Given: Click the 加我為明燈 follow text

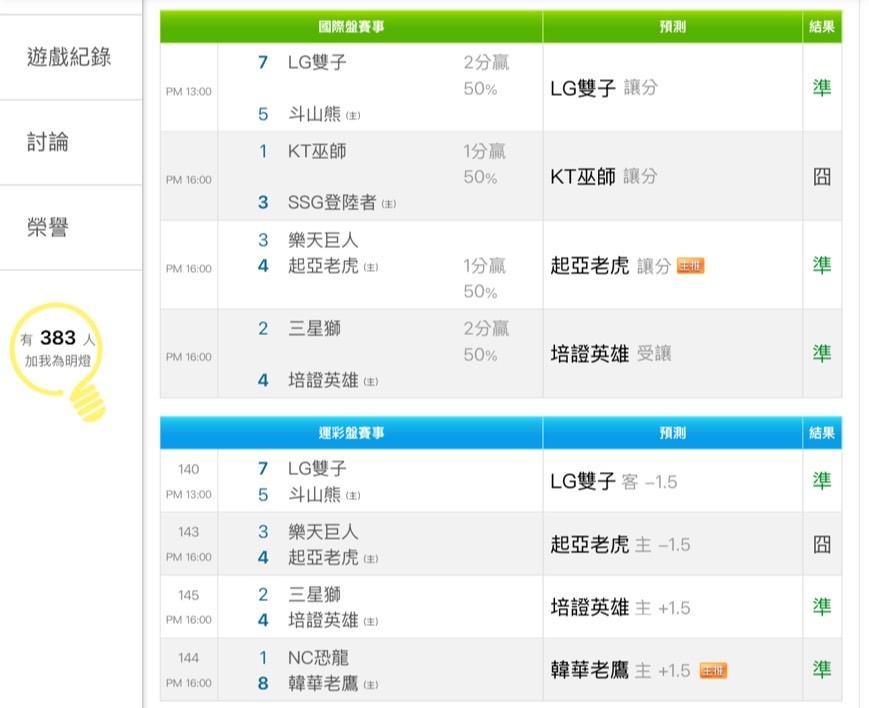Looking at the screenshot, I should (x=63, y=359).
